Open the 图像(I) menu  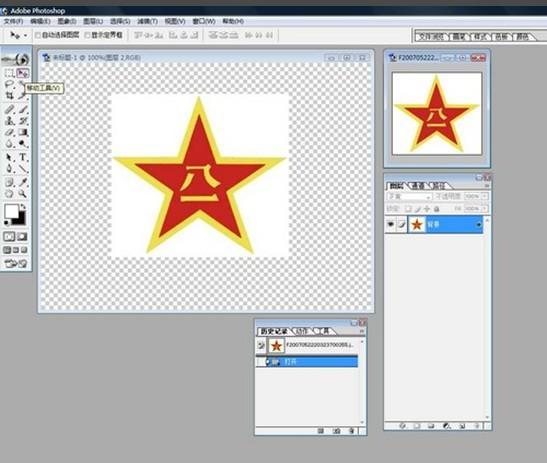(x=67, y=21)
